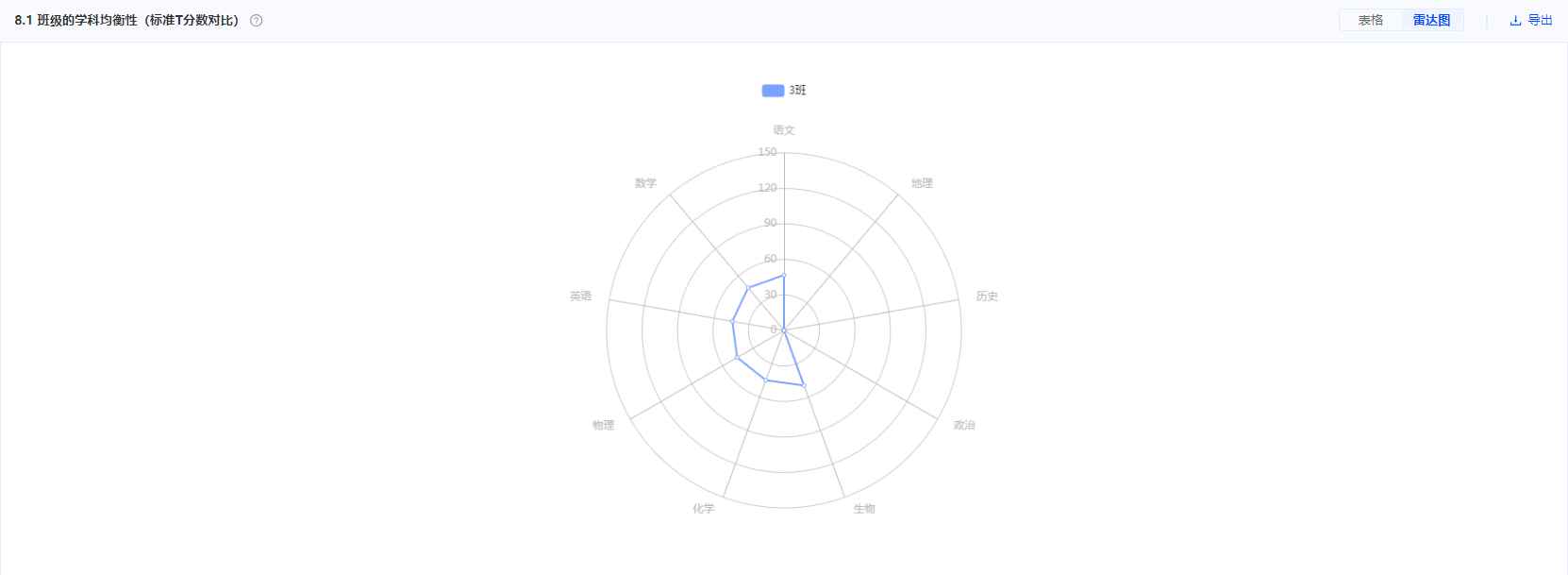The height and width of the screenshot is (575, 1568).
Task: Click the 语文 axis label
Action: [x=784, y=130]
